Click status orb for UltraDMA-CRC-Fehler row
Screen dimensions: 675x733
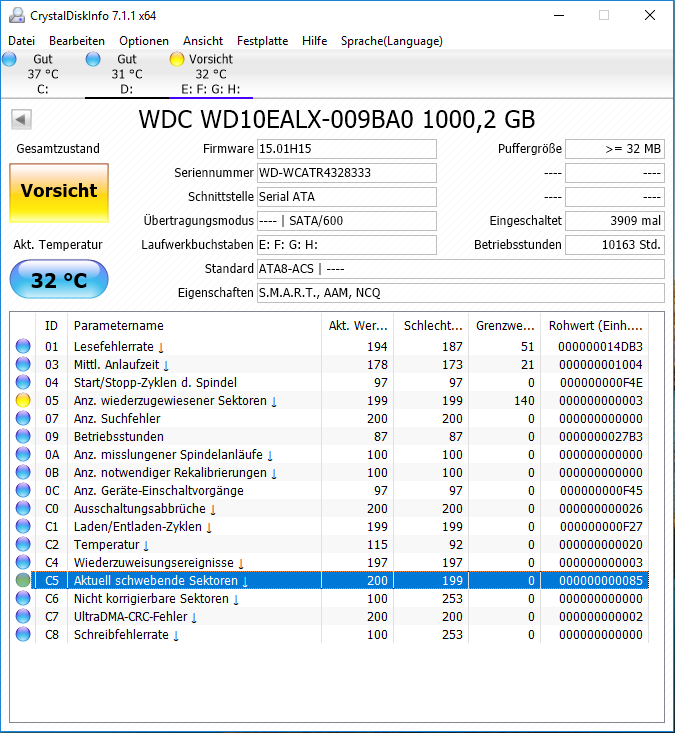23,616
